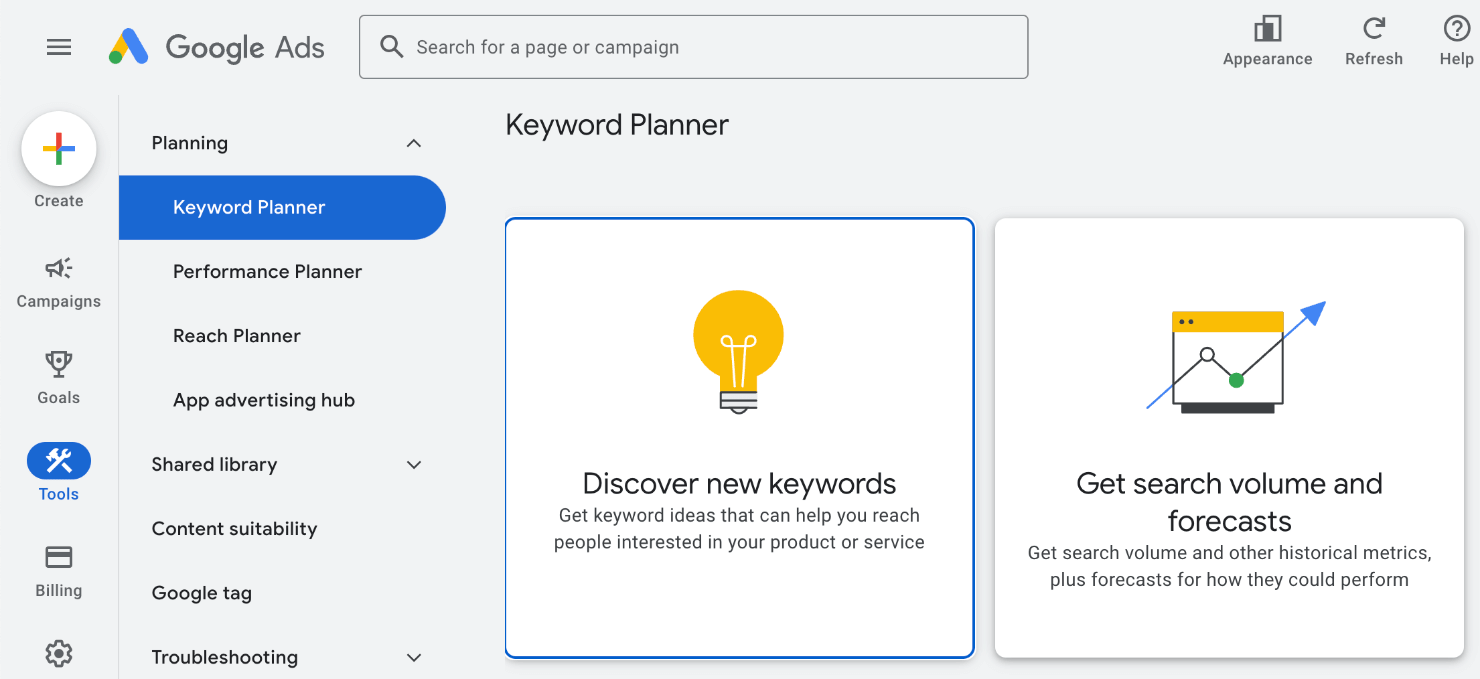This screenshot has height=679, width=1480.
Task: Select the Tools wrench icon
Action: 58,460
